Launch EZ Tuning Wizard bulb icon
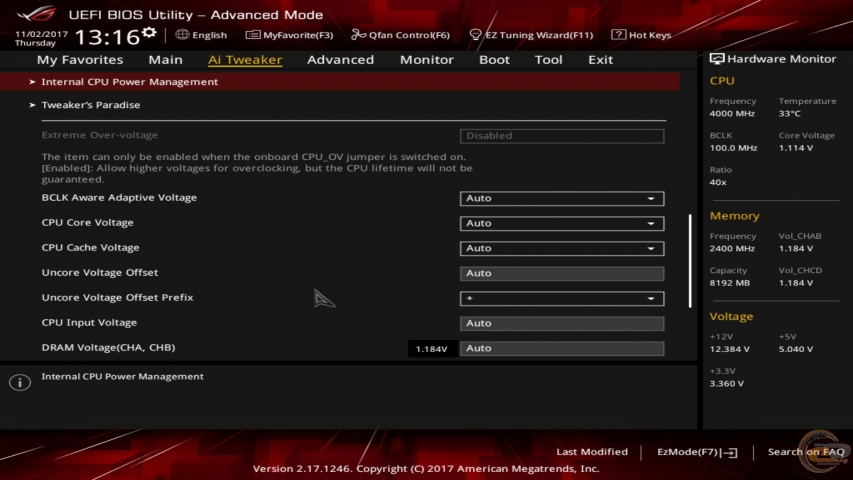This screenshot has height=480, width=853. pos(475,35)
